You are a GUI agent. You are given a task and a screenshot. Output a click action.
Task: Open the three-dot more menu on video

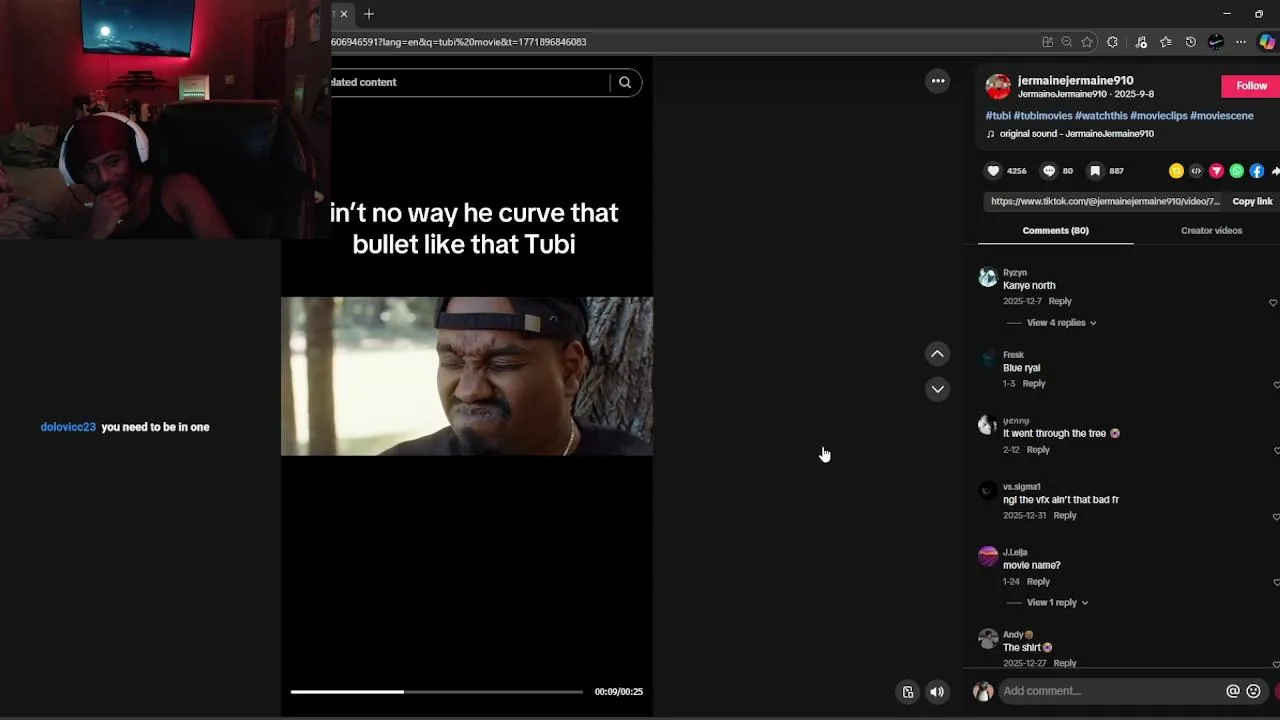(938, 81)
